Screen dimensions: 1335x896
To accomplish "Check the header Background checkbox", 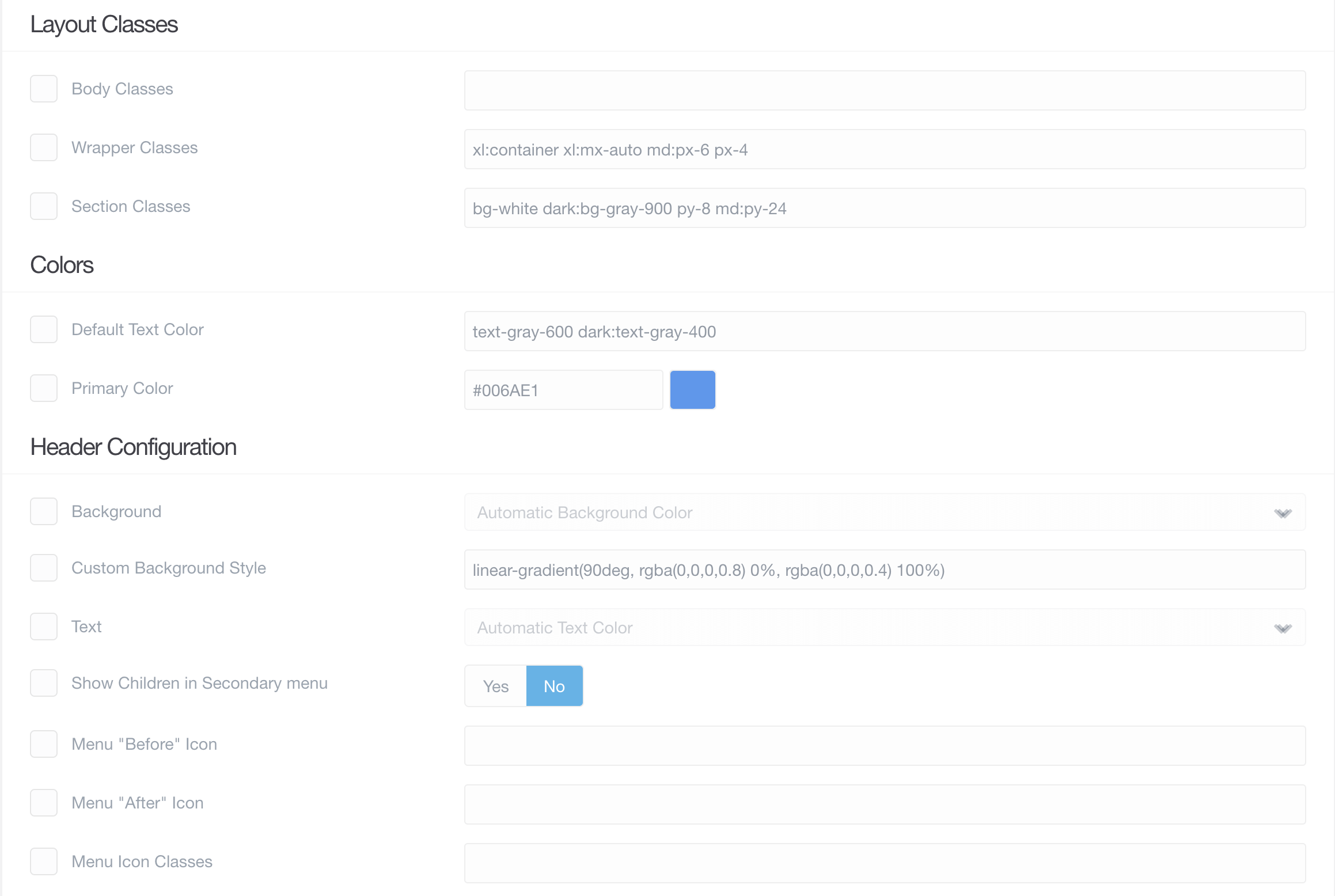I will pyautogui.click(x=44, y=511).
